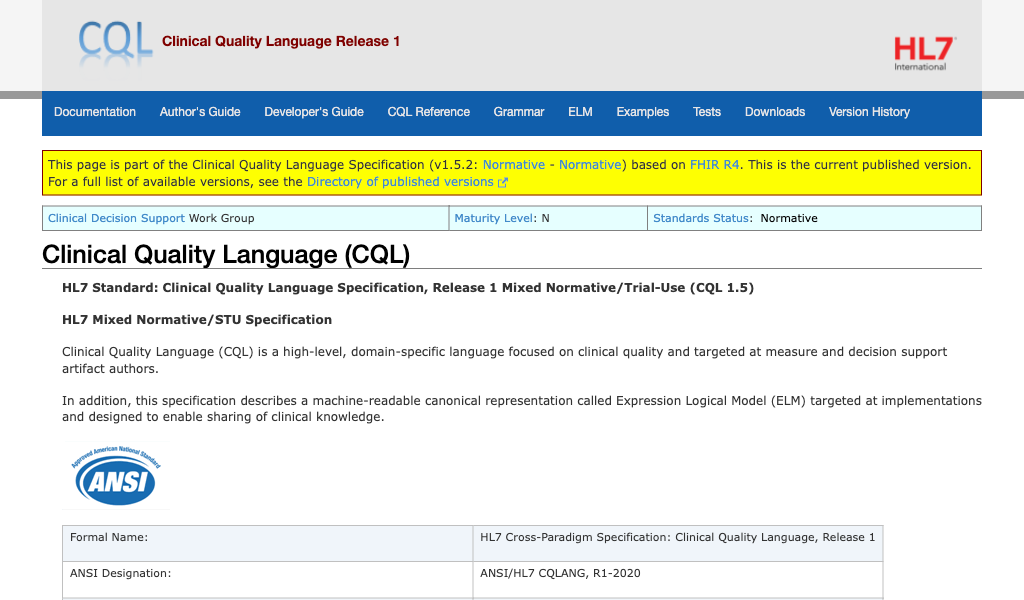The width and height of the screenshot is (1024, 600).
Task: Click the 'HL7 Standard: Clinical Quality Language Specification' line
Action: [408, 288]
